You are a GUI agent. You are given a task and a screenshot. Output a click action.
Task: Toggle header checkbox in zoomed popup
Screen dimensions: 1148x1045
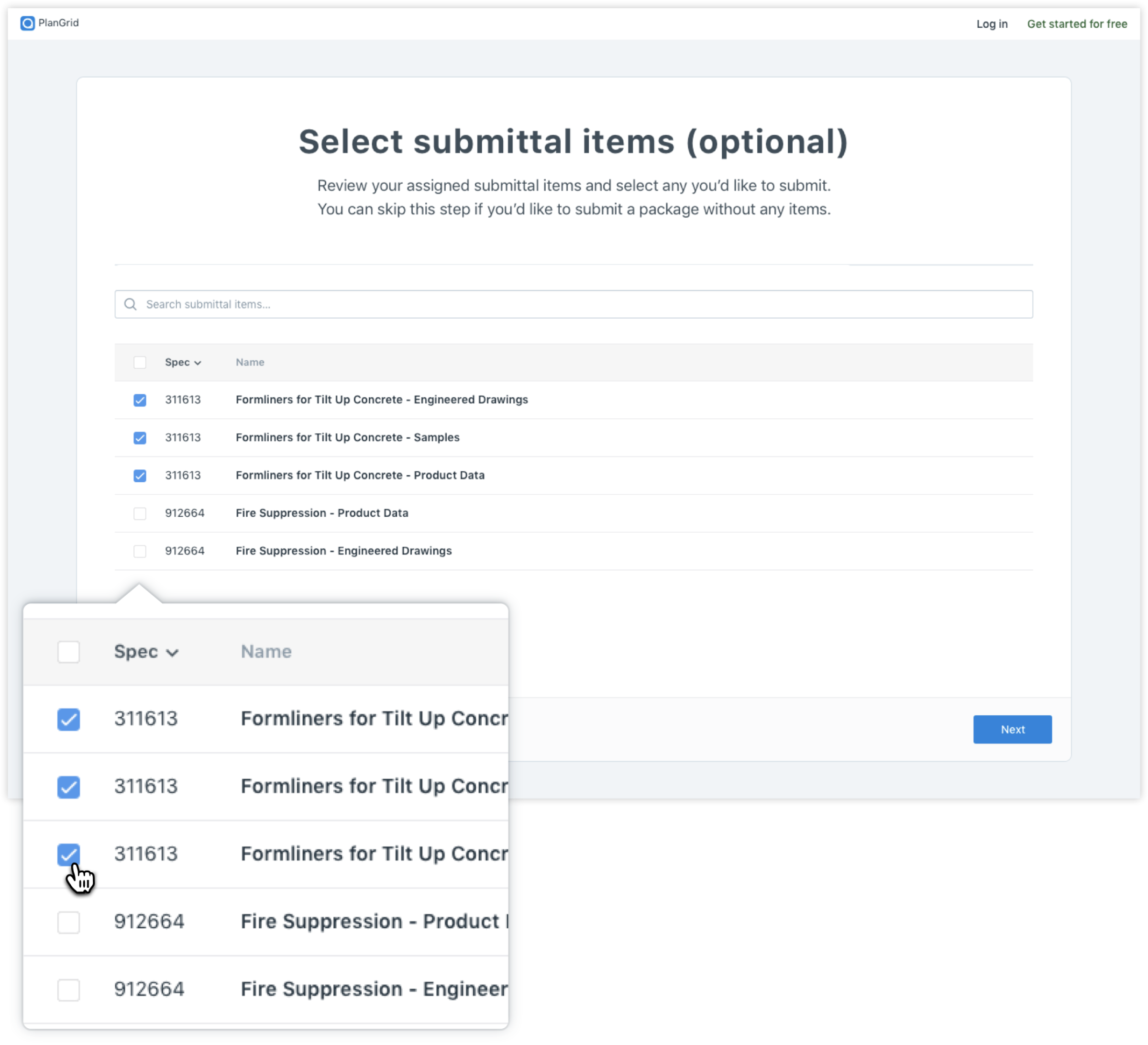point(68,652)
